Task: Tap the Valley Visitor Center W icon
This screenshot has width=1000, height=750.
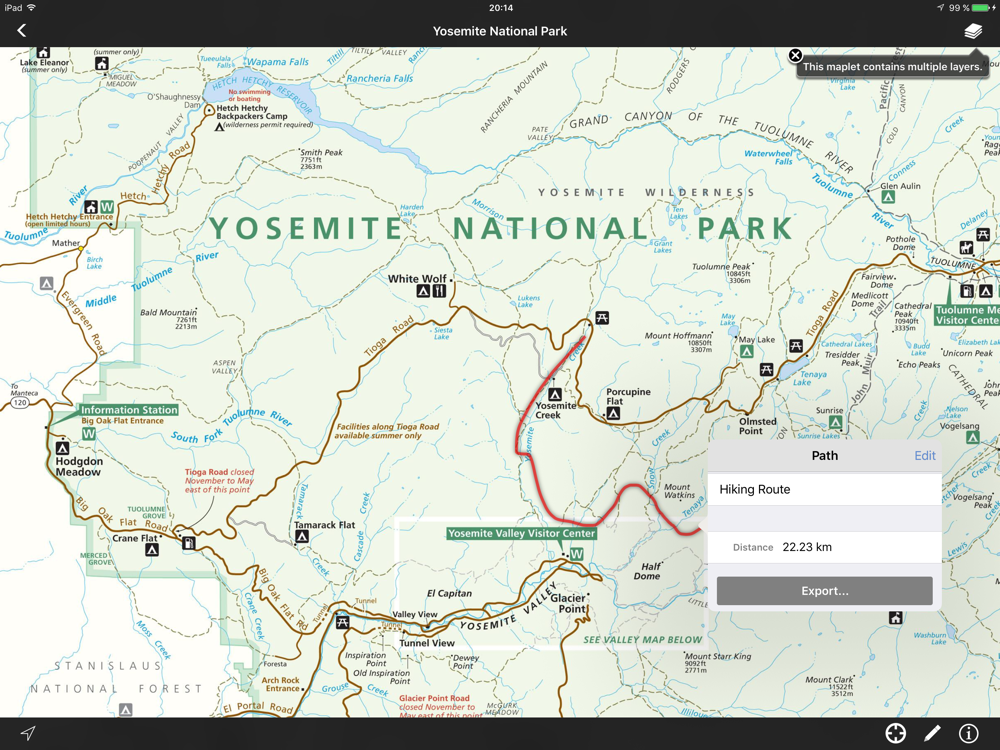Action: tap(577, 554)
